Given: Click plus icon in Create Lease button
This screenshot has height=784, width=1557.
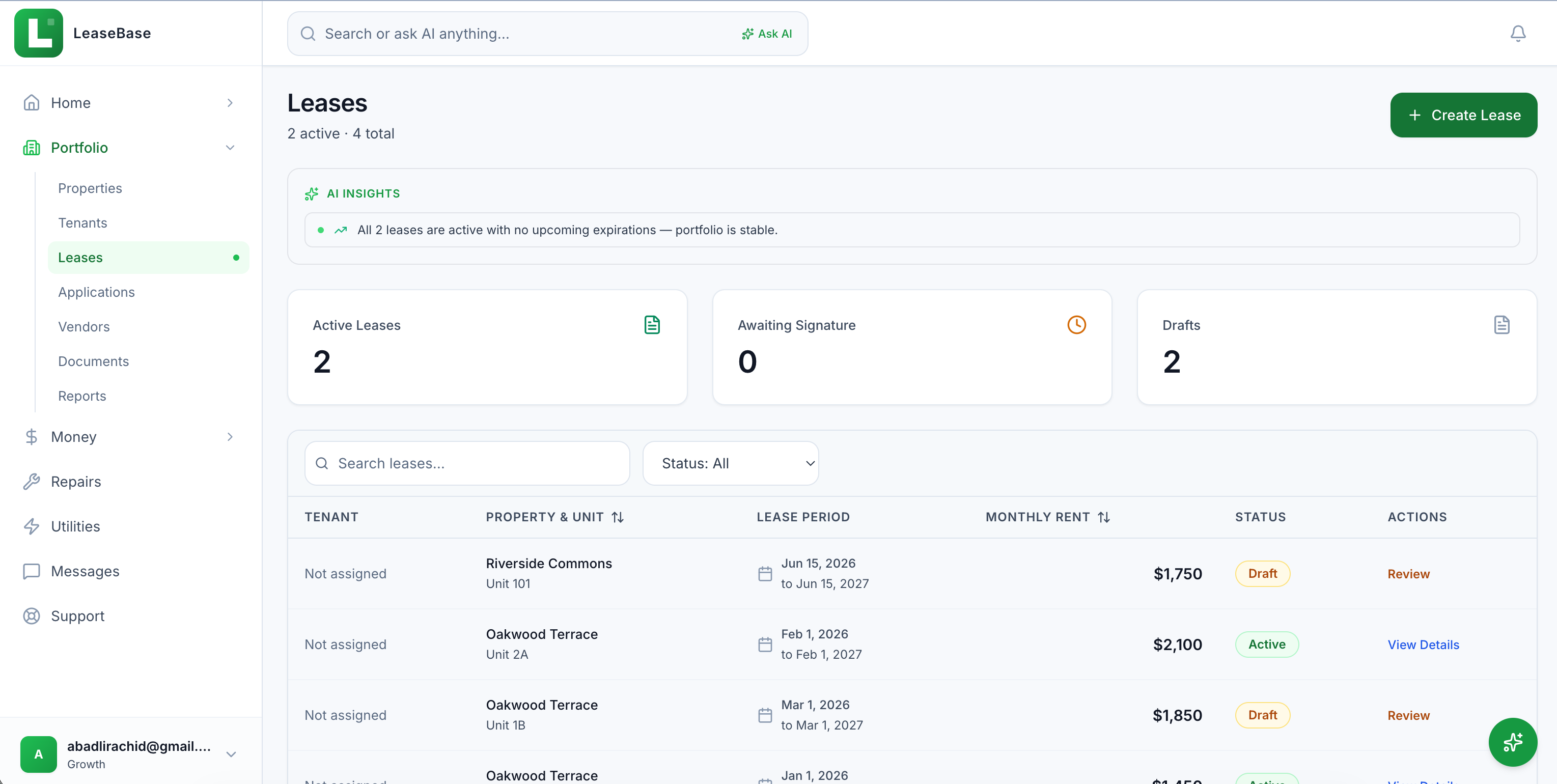Looking at the screenshot, I should click(1414, 115).
